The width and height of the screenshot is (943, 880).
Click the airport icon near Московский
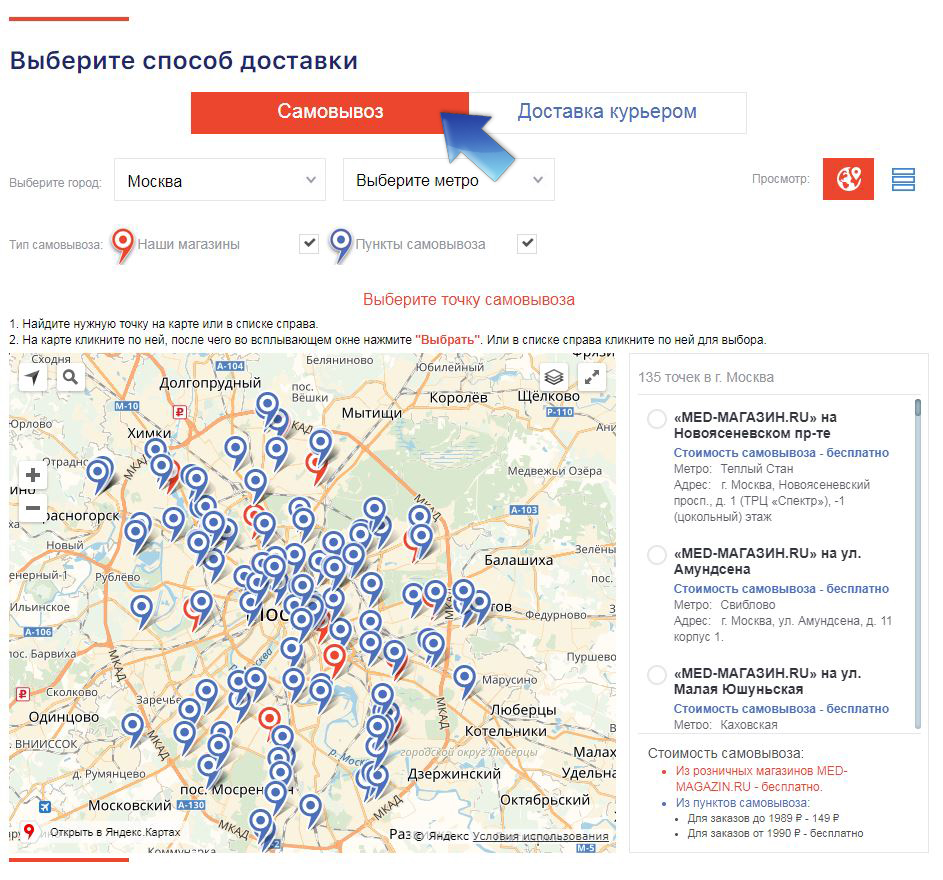[x=45, y=807]
